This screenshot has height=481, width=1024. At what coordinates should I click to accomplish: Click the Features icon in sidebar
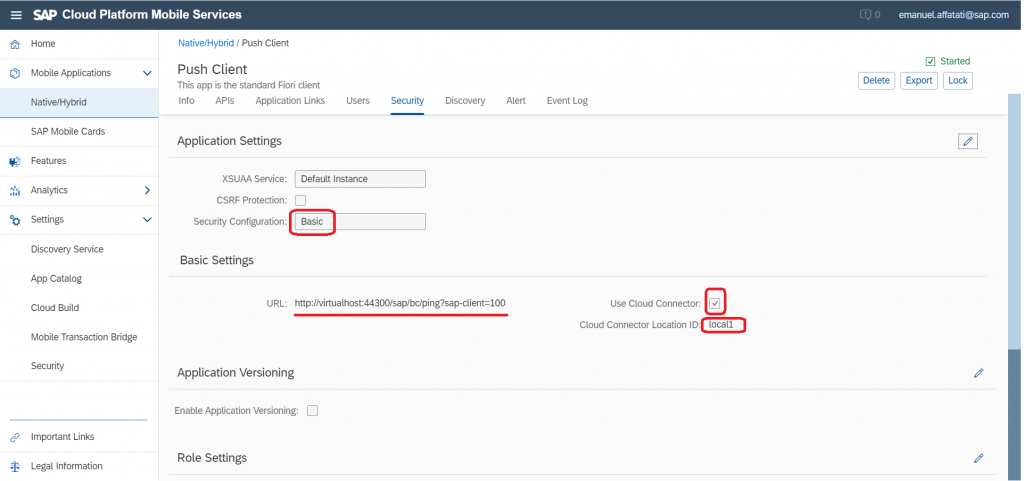(x=15, y=161)
